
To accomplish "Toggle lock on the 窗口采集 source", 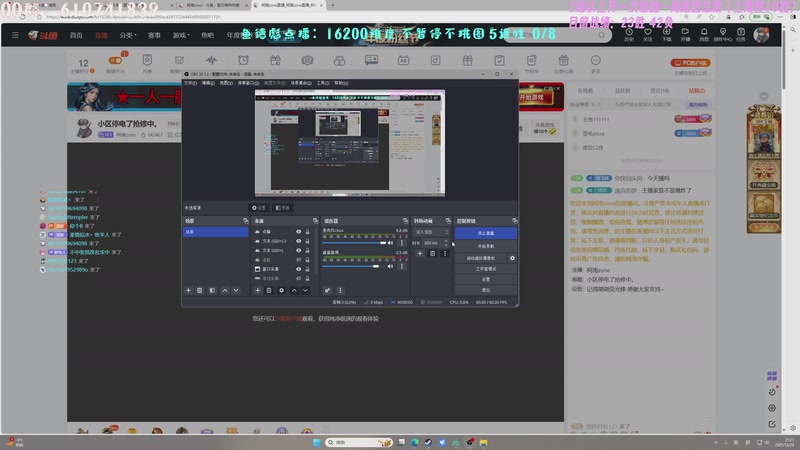I will 308,269.
